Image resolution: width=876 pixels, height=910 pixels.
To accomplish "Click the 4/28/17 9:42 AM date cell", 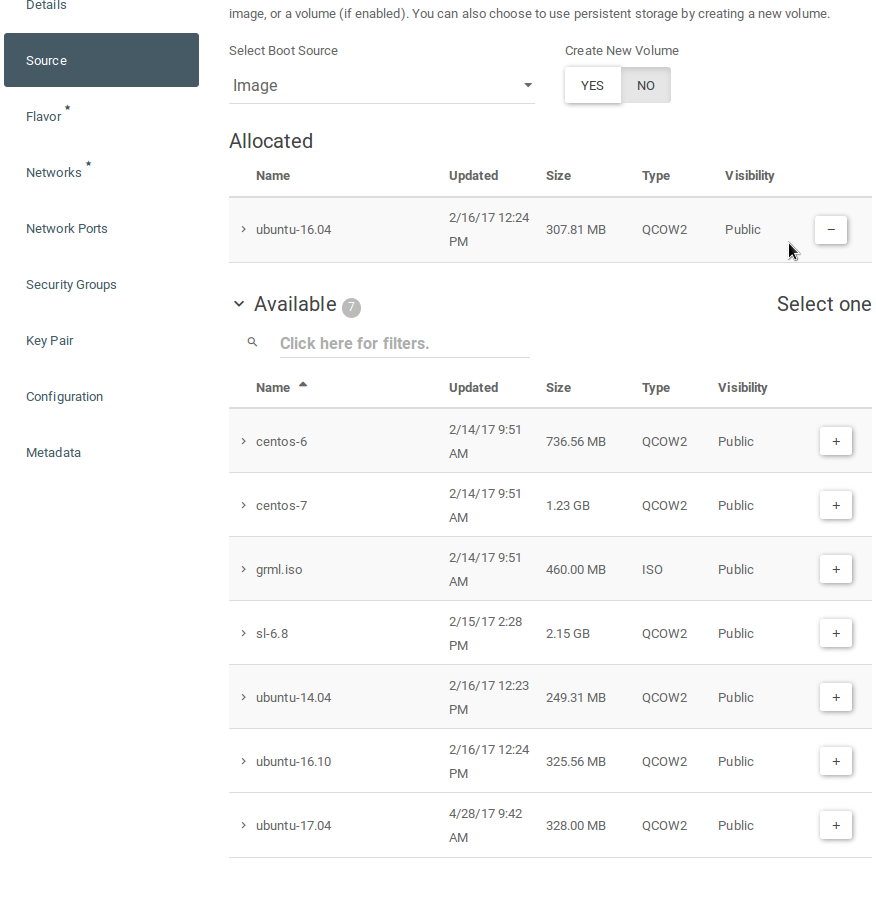I will [x=485, y=825].
